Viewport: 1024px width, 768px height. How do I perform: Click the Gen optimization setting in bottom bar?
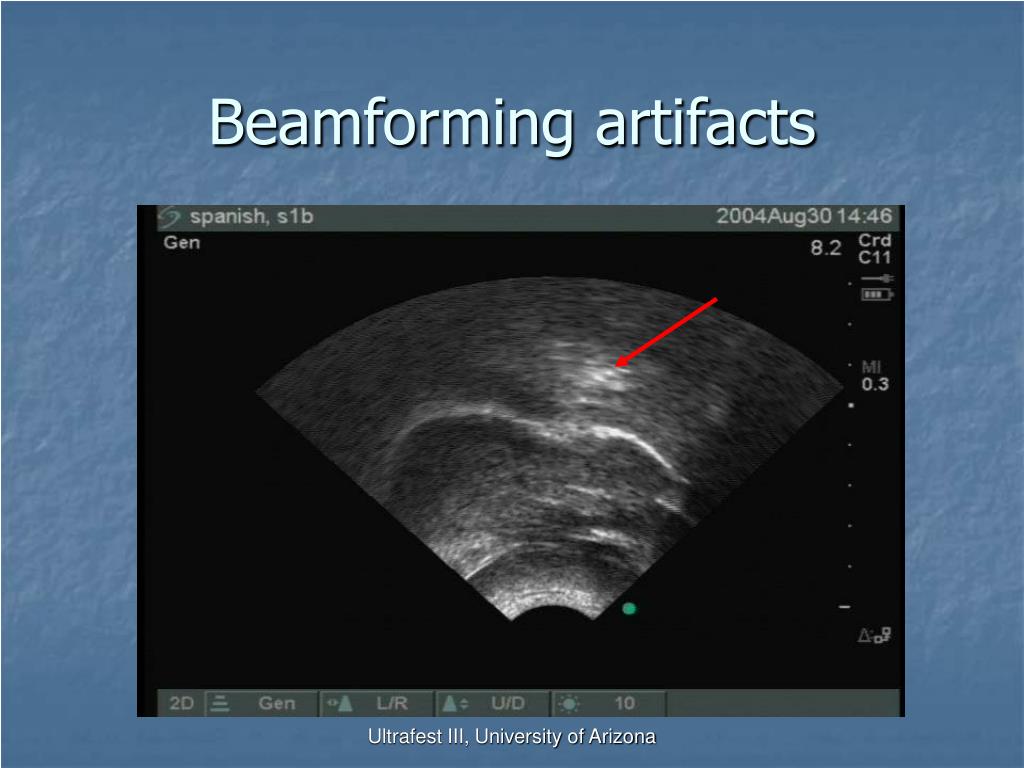(x=276, y=703)
